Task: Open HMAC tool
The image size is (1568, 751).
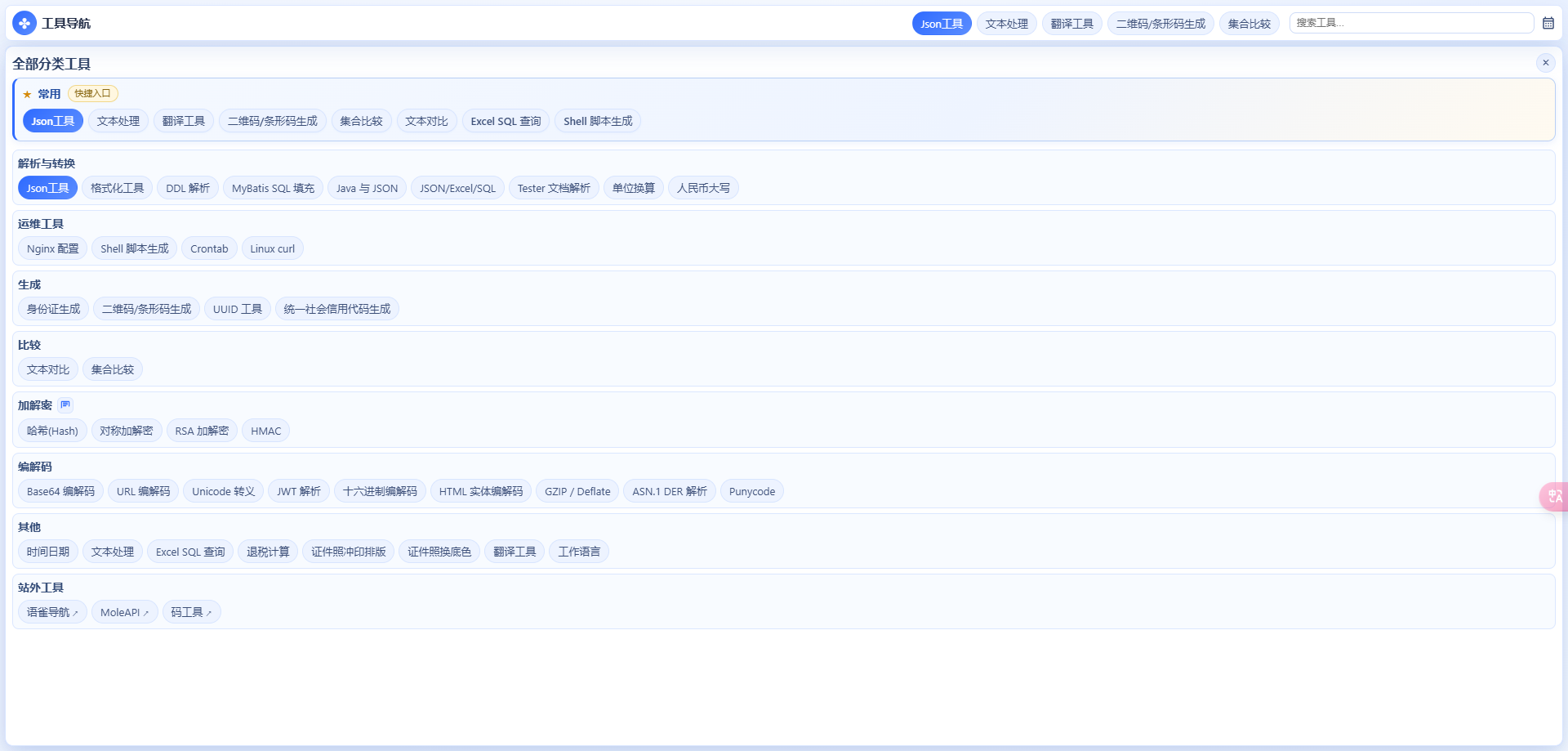Action: [x=265, y=431]
